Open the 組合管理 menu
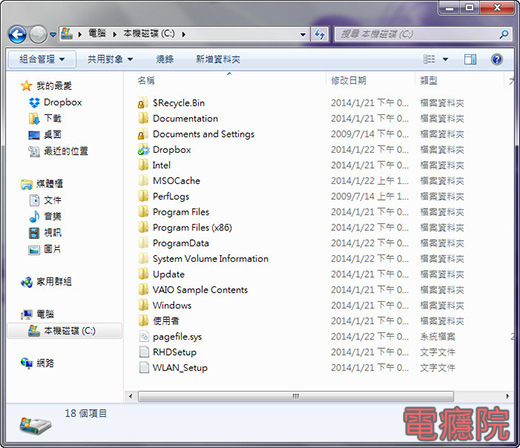The width and height of the screenshot is (520, 448). pos(42,59)
